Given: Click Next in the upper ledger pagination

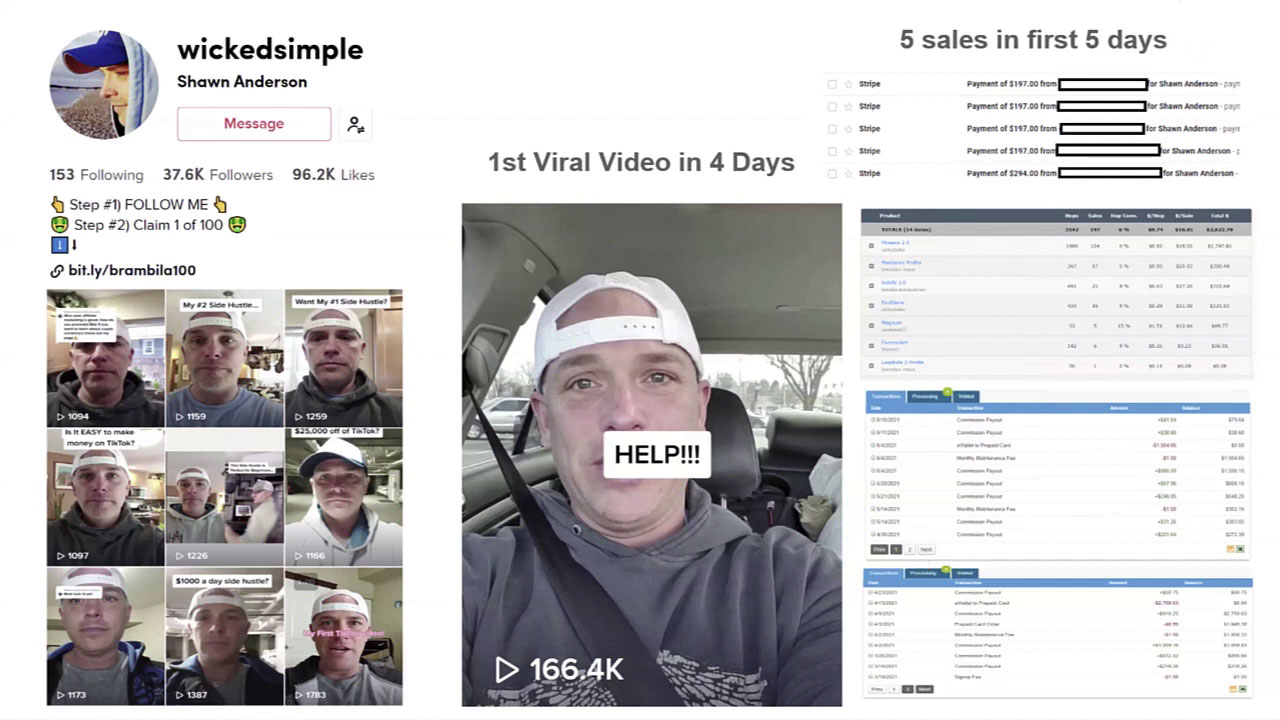Looking at the screenshot, I should pos(927,549).
